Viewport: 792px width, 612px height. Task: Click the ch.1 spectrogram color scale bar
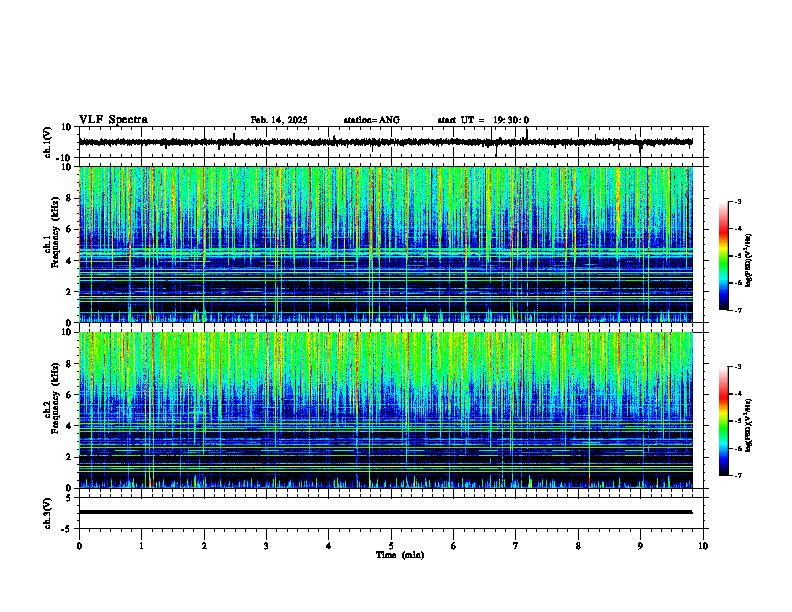724,256
